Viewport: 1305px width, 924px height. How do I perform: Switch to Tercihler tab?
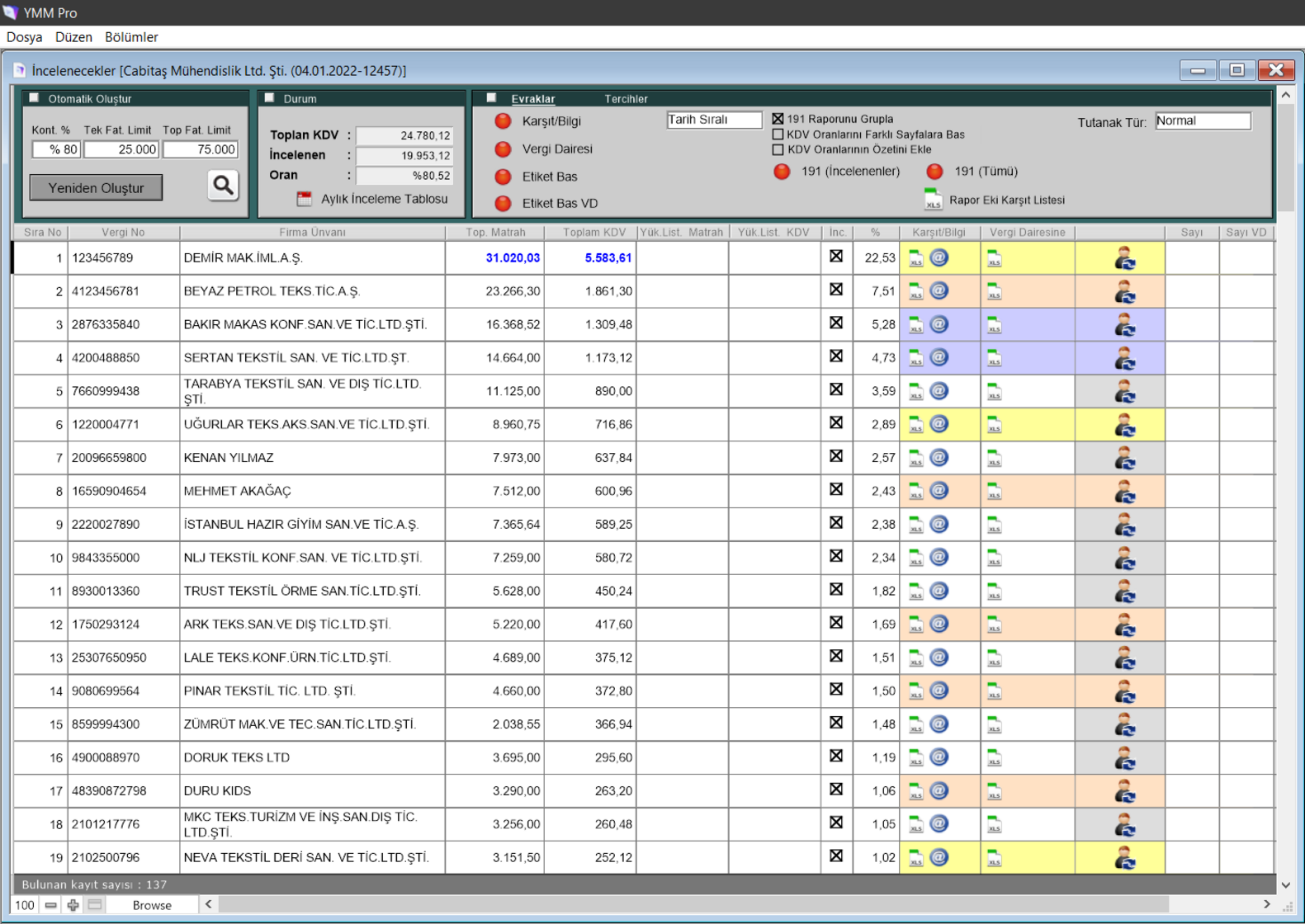point(626,99)
